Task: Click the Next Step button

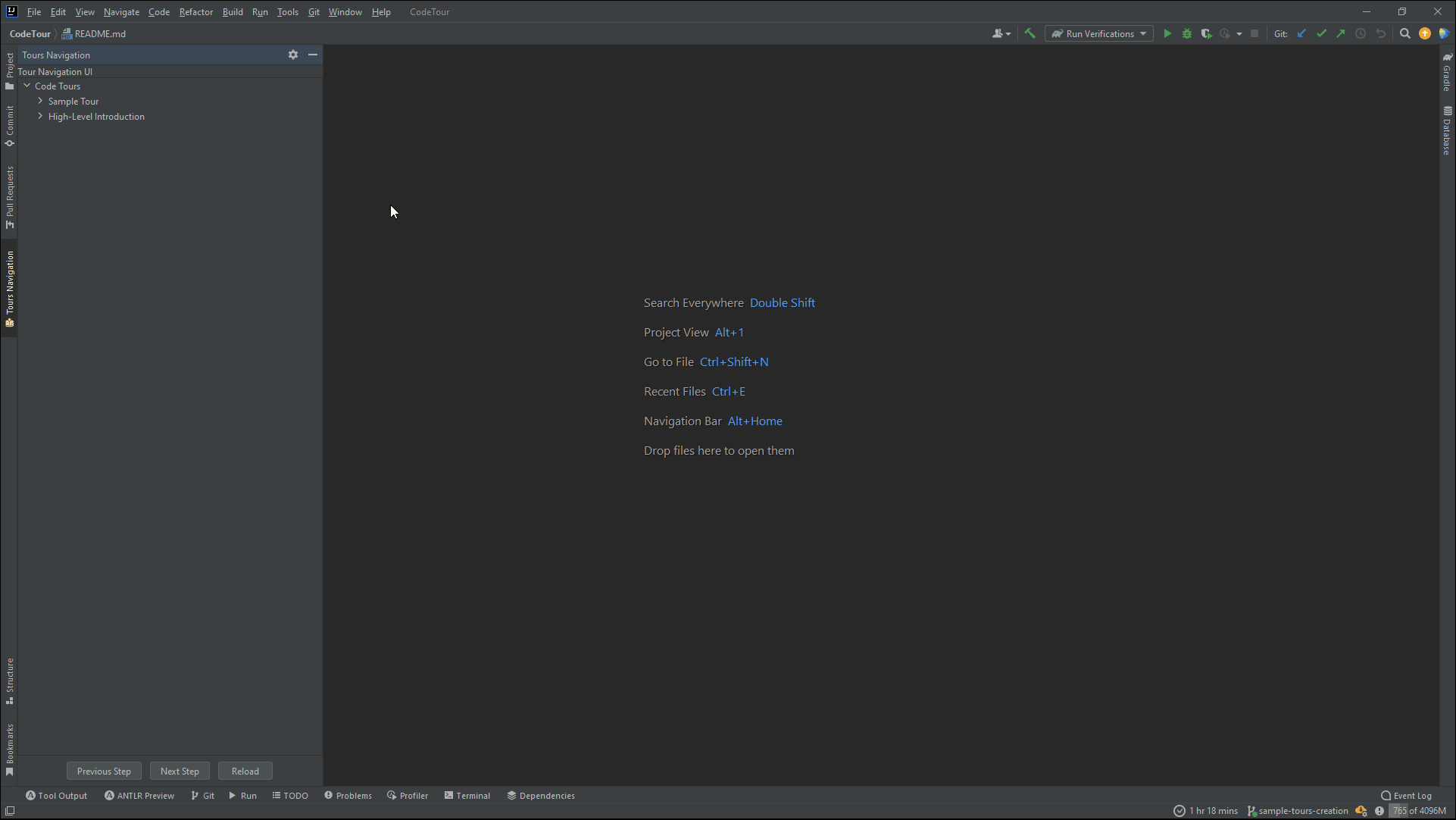Action: click(x=180, y=771)
